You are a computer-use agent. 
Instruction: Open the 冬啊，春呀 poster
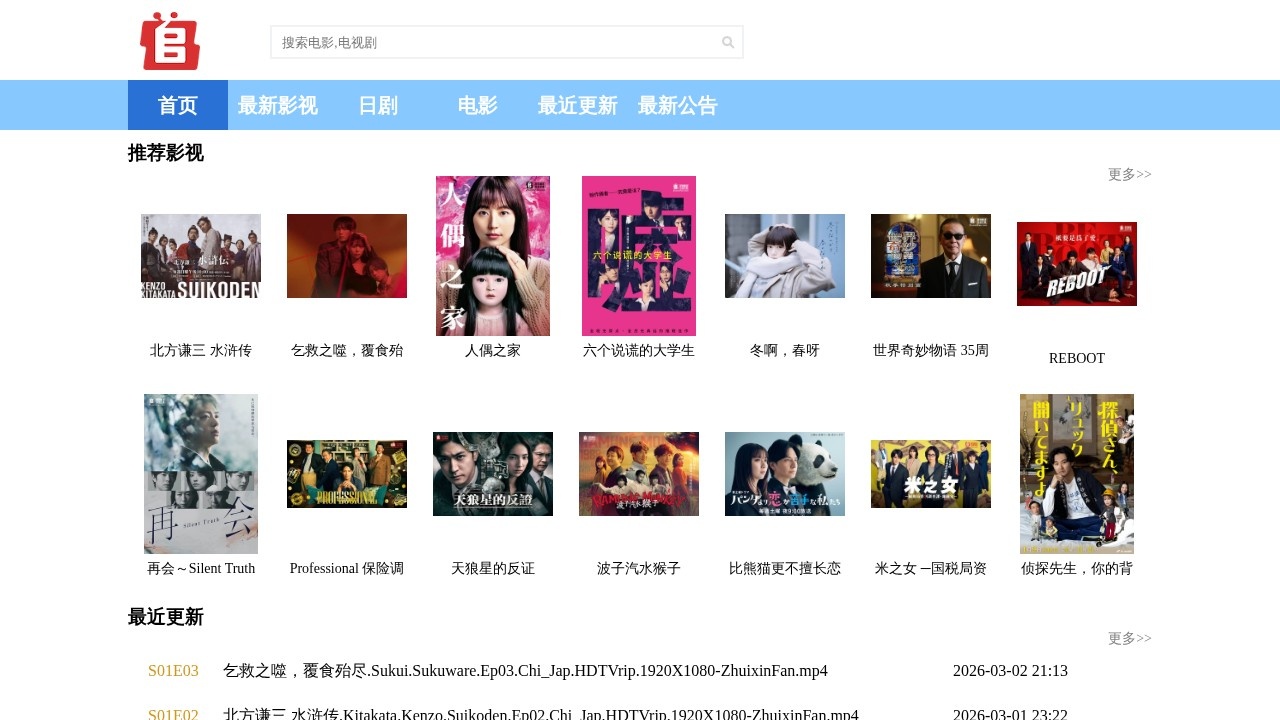click(x=784, y=256)
